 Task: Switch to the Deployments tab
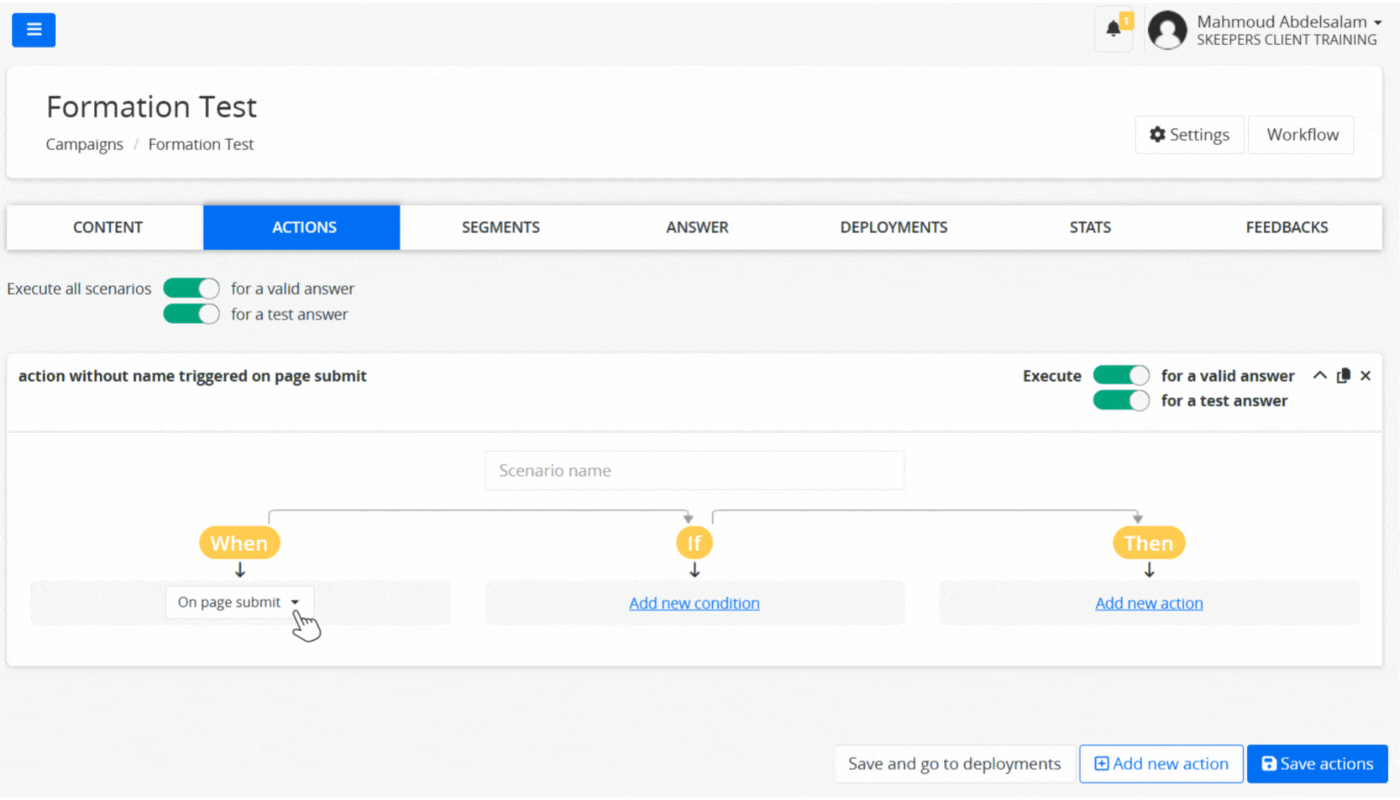coord(893,227)
